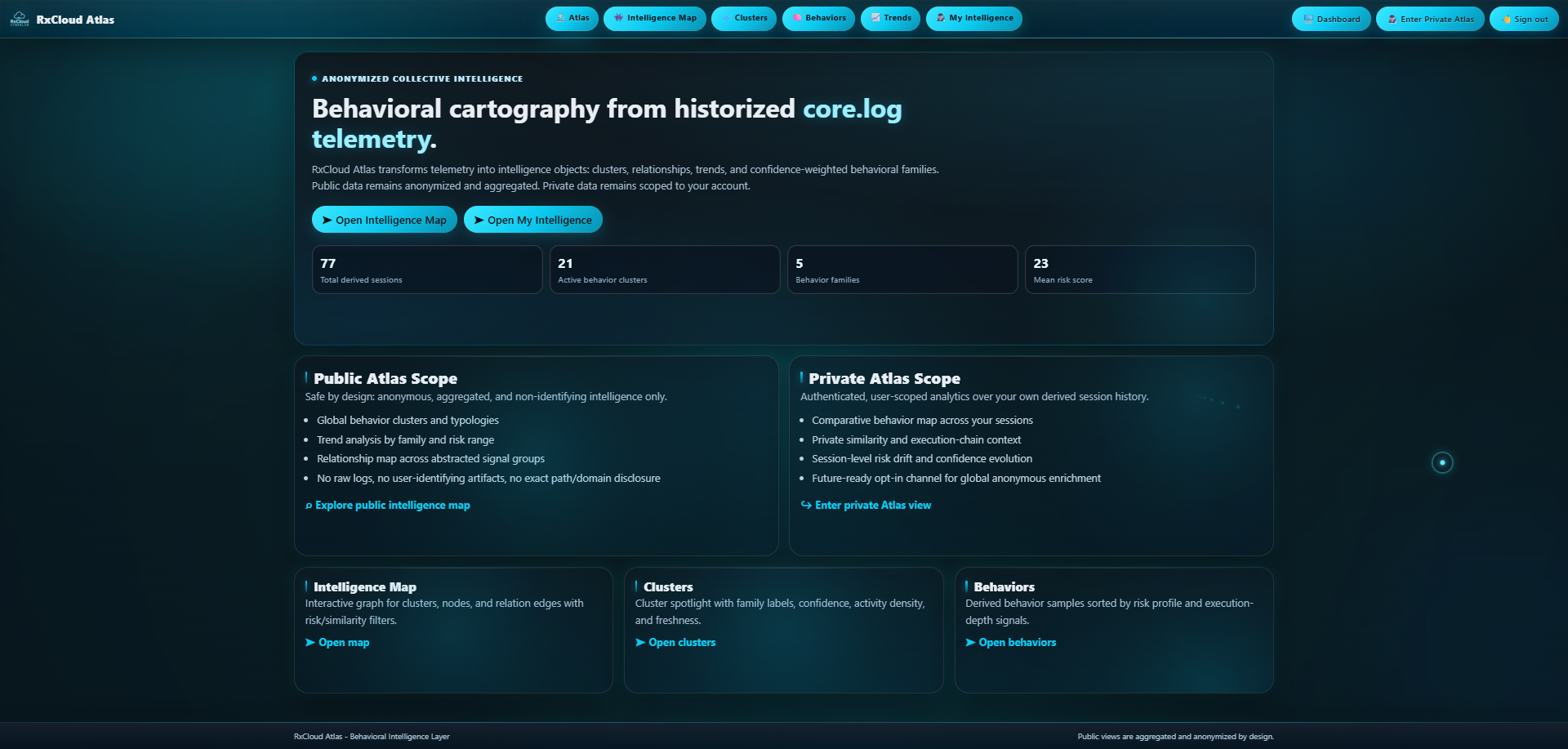The height and width of the screenshot is (749, 1568).
Task: Click the Open Intelligence Map hero button
Action: [385, 220]
